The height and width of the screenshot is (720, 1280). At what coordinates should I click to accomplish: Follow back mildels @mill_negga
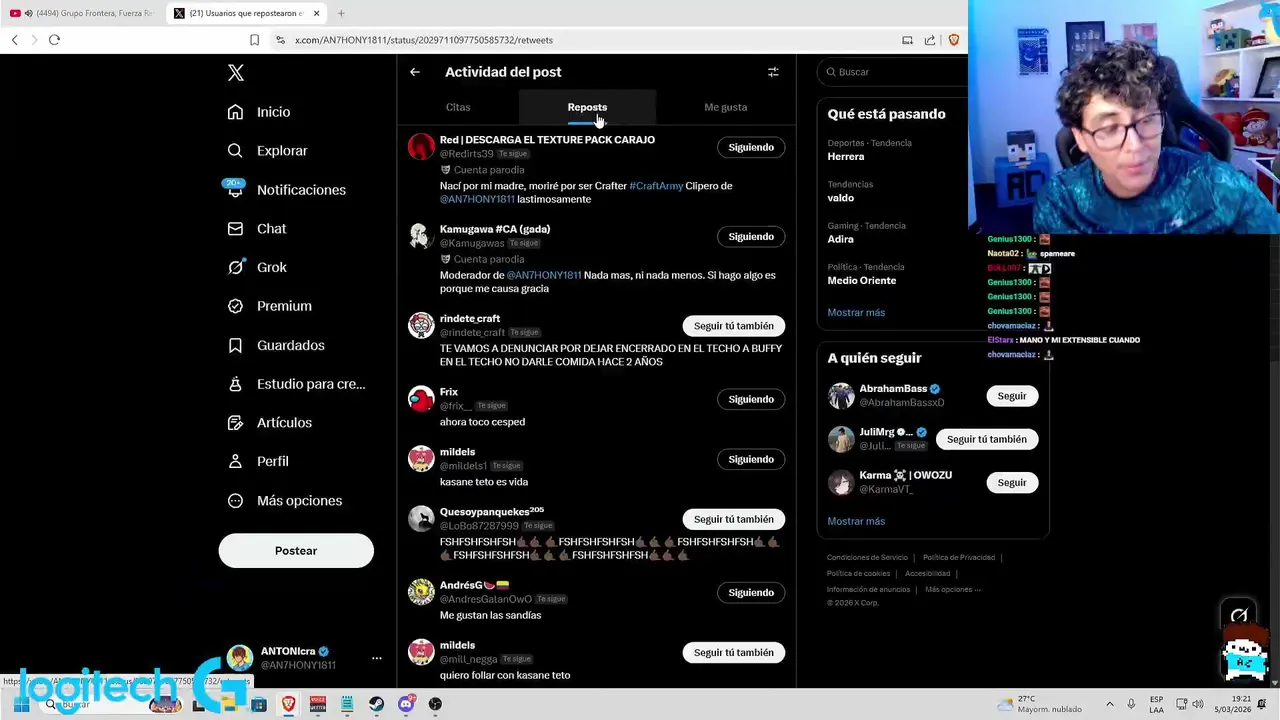(734, 652)
